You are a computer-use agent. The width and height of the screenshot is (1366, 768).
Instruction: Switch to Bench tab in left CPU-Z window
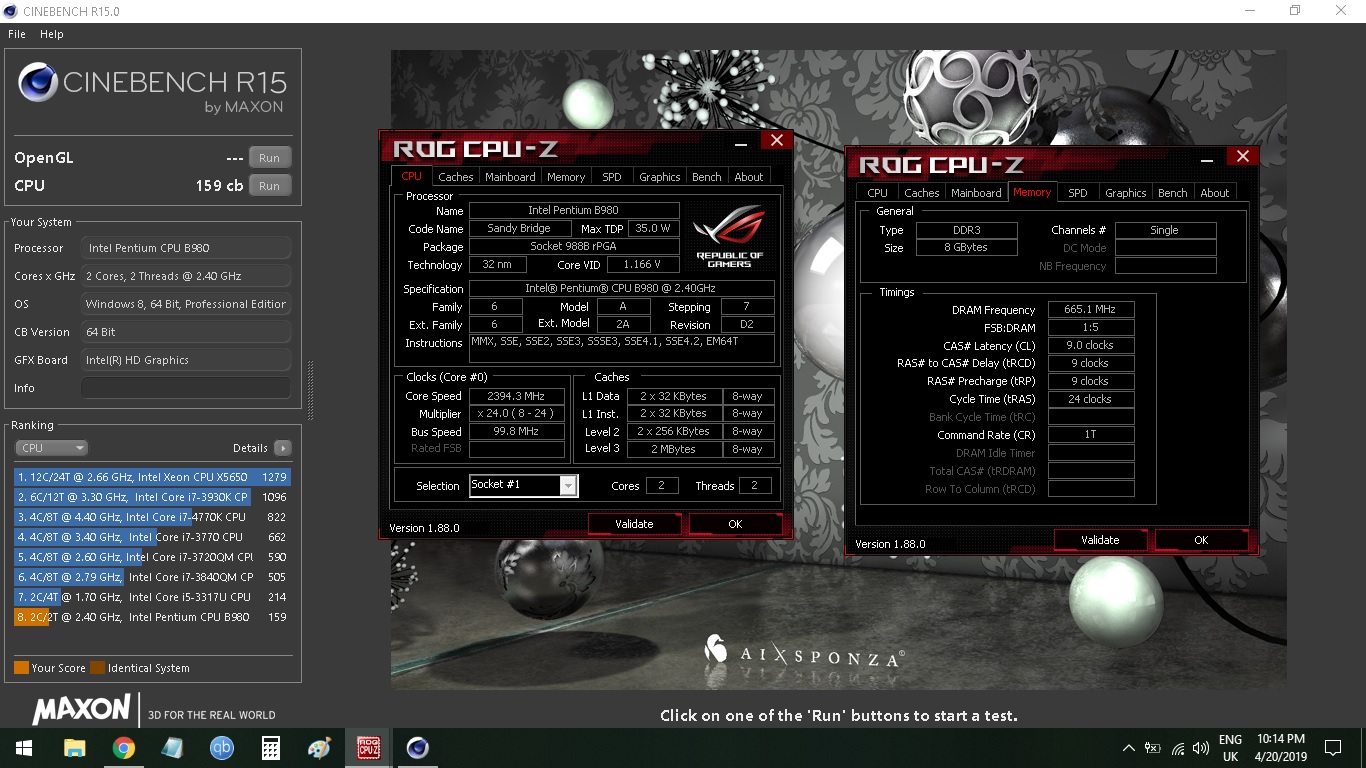707,177
